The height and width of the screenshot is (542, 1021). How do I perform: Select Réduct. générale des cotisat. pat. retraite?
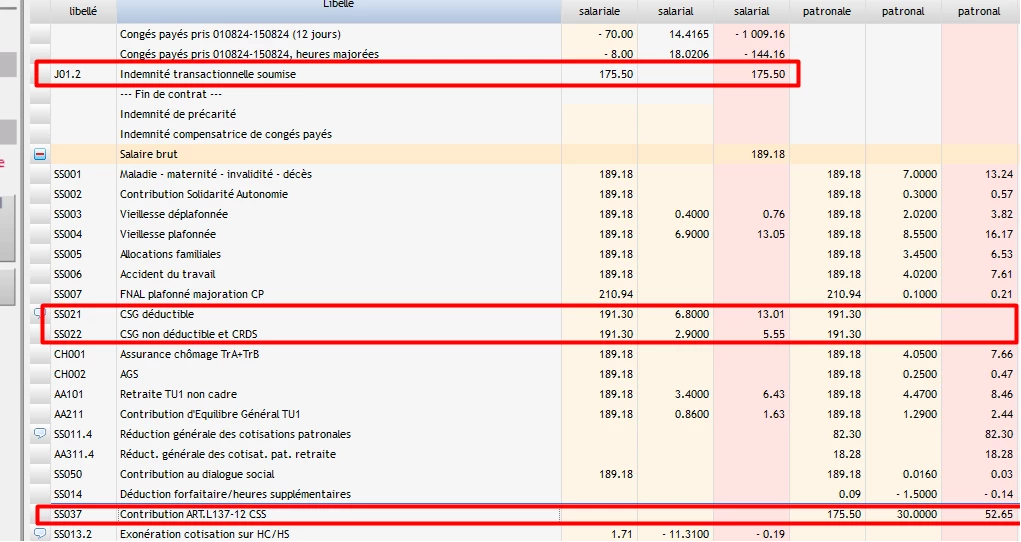point(228,454)
